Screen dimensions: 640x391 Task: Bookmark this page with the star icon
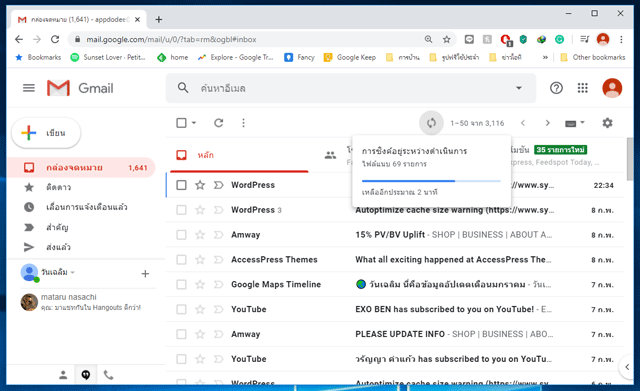tap(447, 39)
